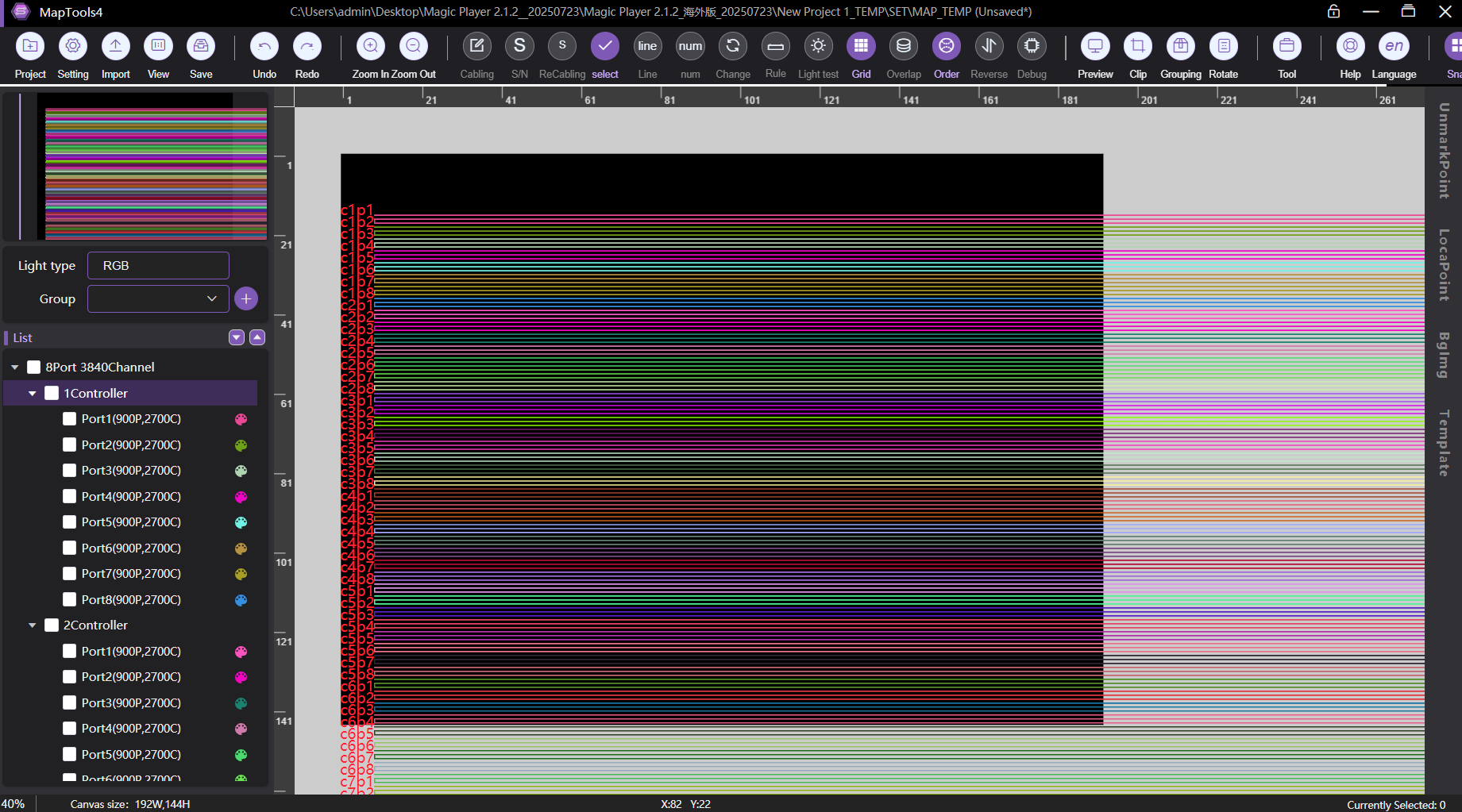Check 1Controller Port2(900P,2700C) checkbox
The image size is (1462, 812).
70,445
